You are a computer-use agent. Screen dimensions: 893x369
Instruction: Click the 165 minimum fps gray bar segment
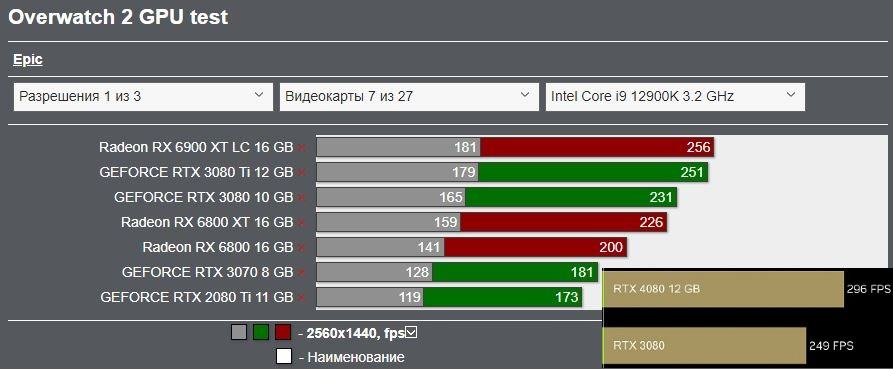click(391, 198)
